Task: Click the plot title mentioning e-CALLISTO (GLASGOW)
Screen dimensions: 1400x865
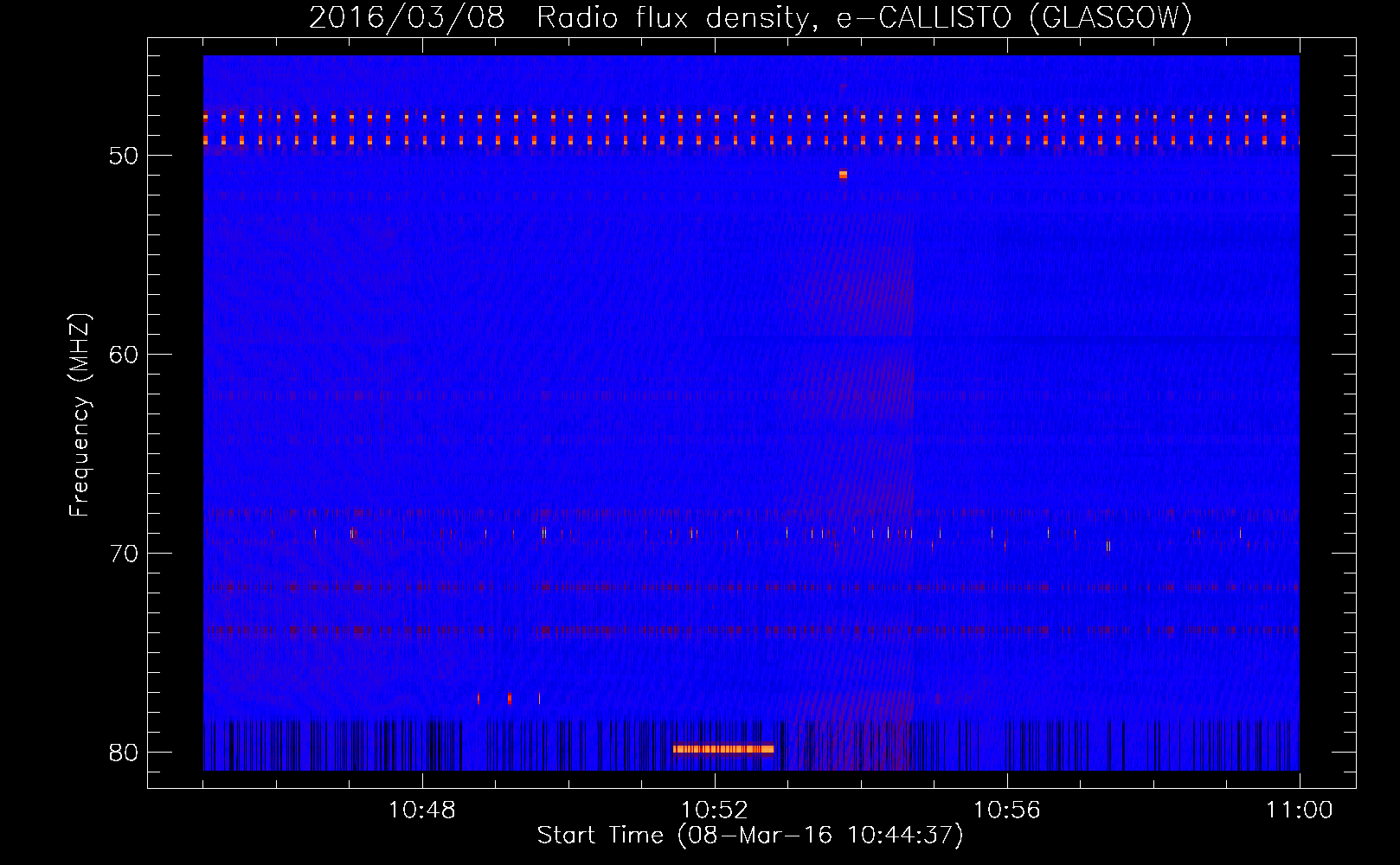Action: [750, 17]
